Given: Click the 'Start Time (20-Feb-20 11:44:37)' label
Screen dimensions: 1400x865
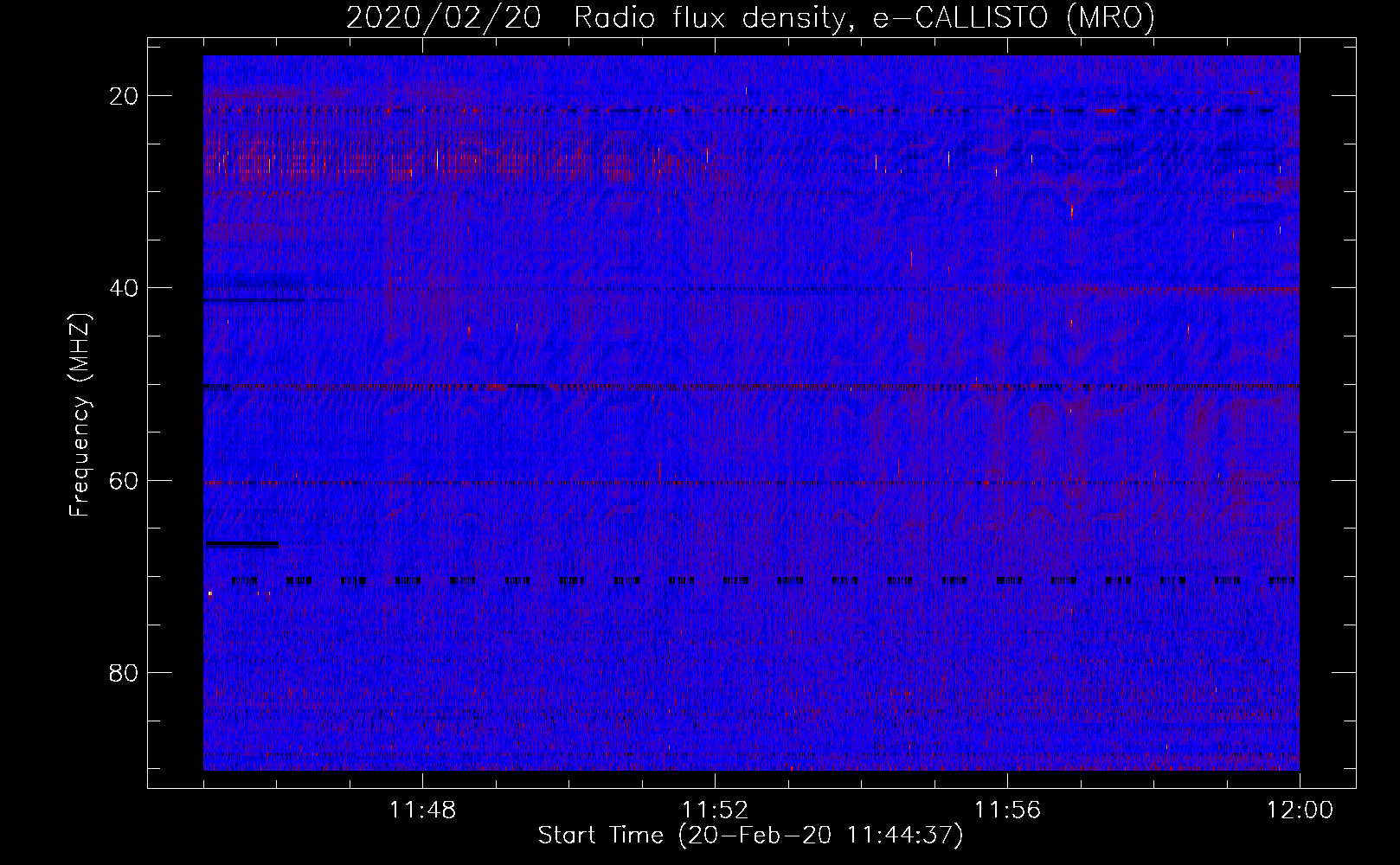Looking at the screenshot, I should click(x=750, y=836).
